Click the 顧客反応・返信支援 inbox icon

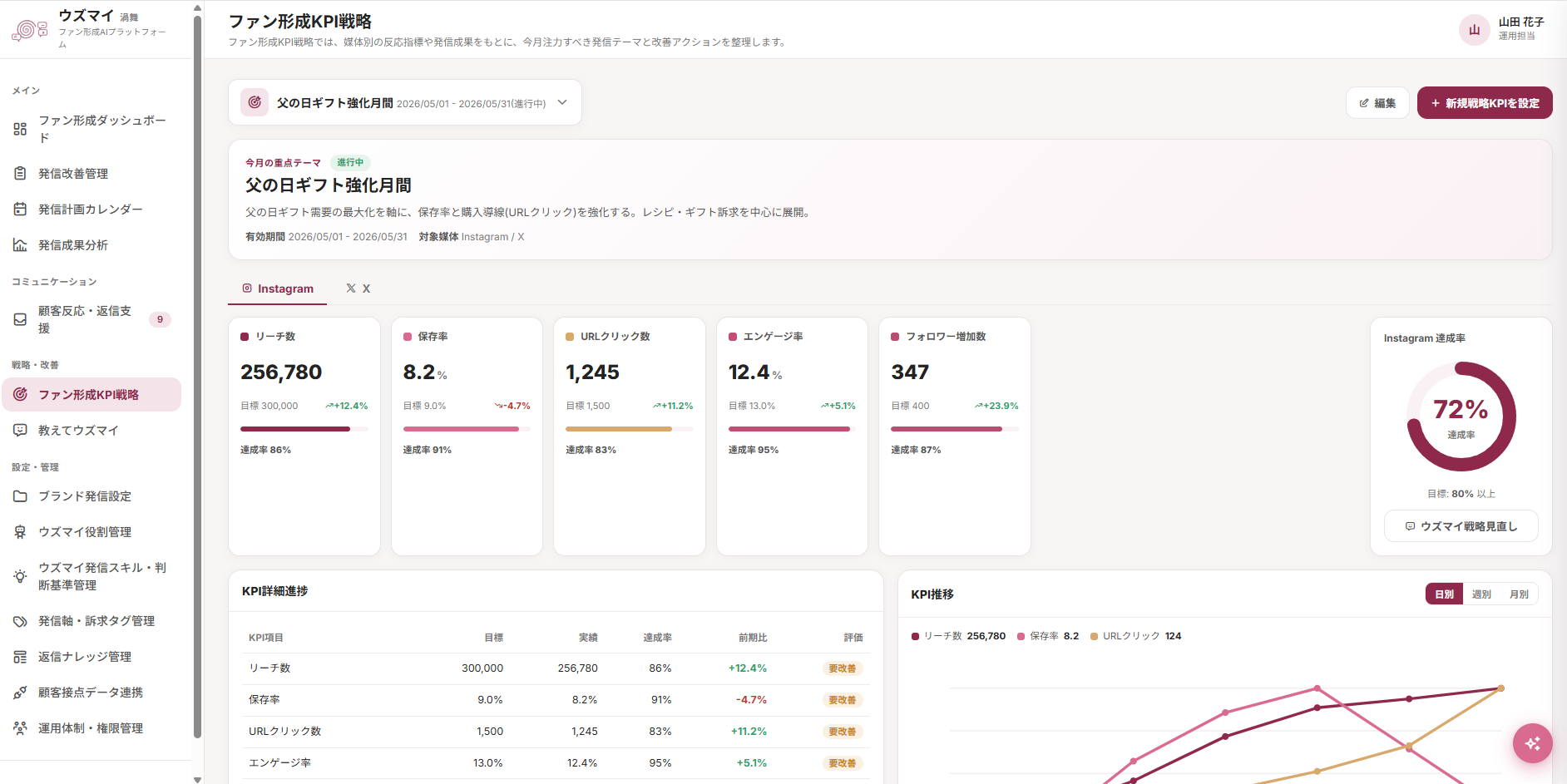point(20,319)
